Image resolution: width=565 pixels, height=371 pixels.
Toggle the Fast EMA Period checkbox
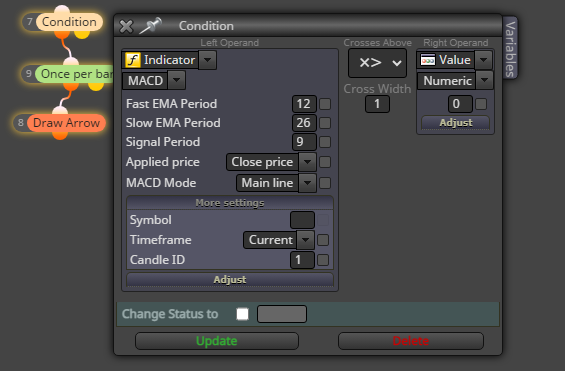325,104
